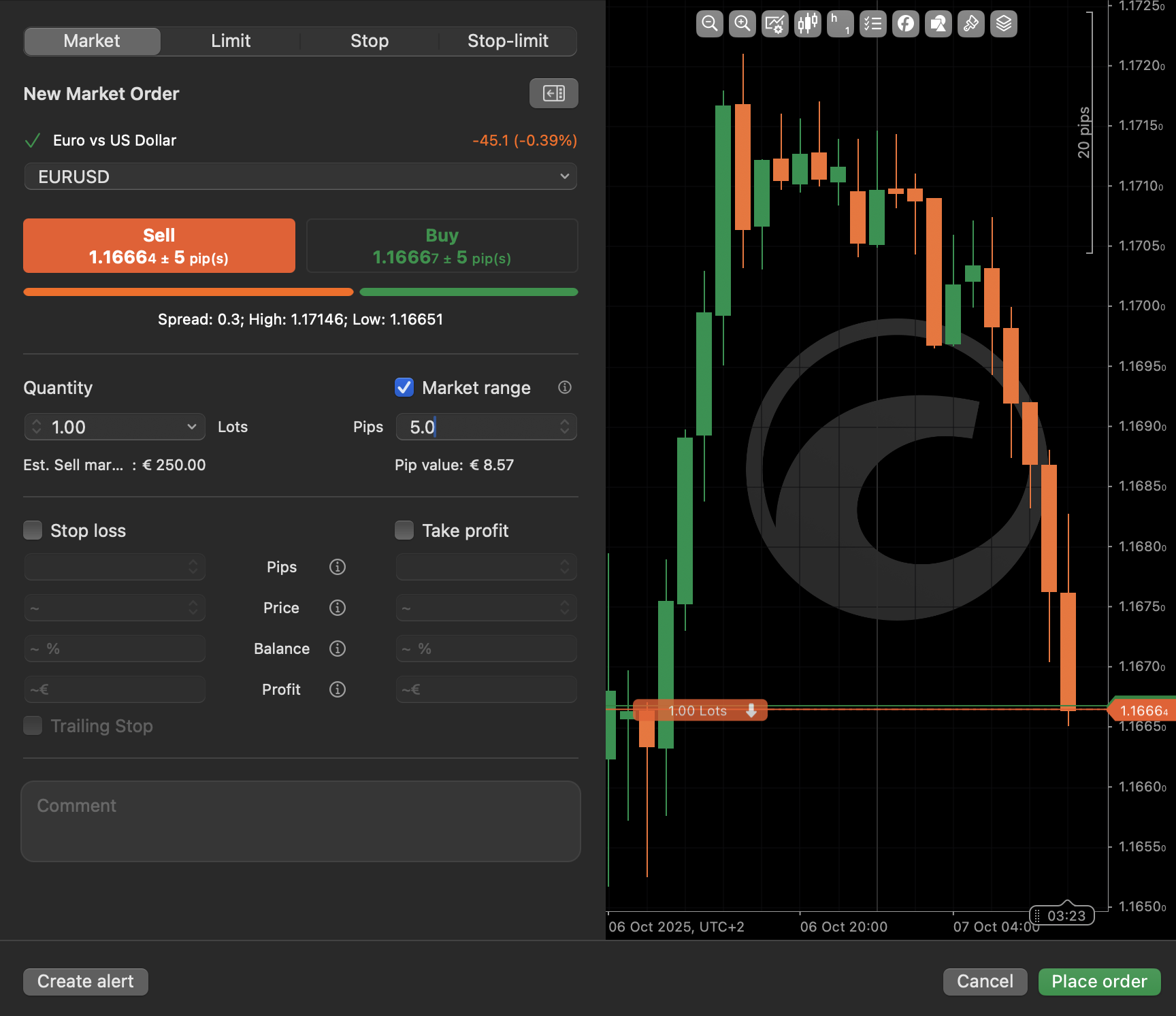
Task: Click the Place order button
Action: (1099, 981)
